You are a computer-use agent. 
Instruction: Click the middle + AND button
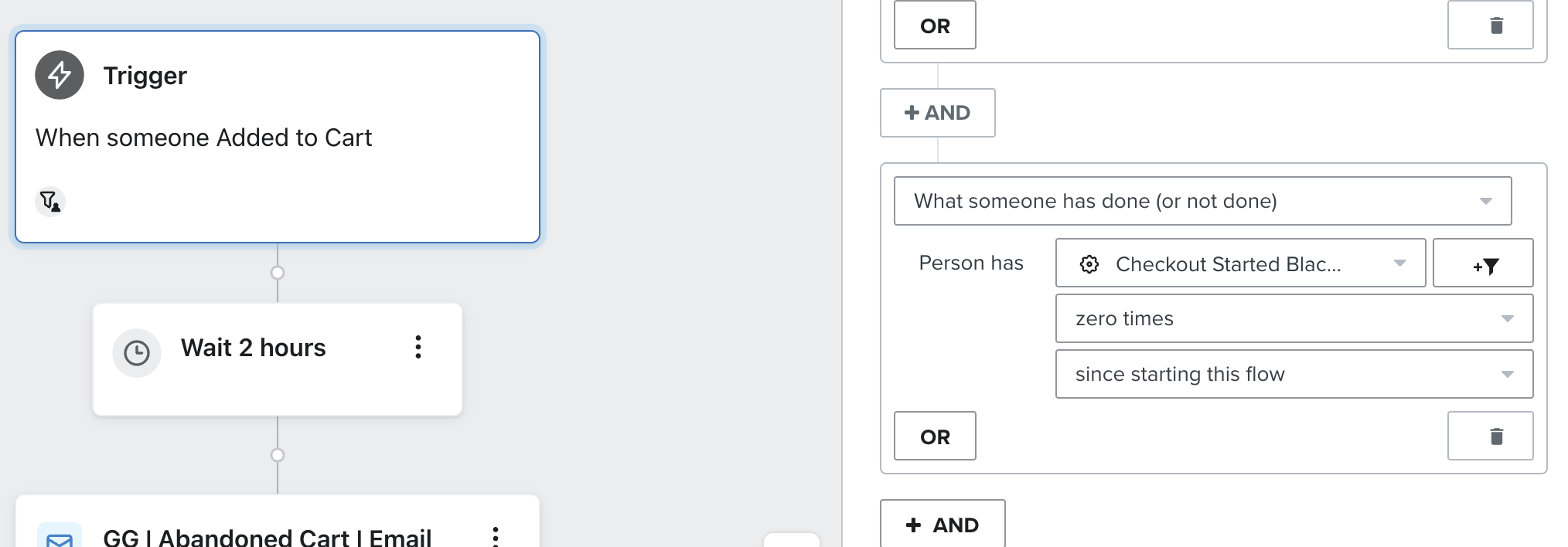tap(937, 113)
